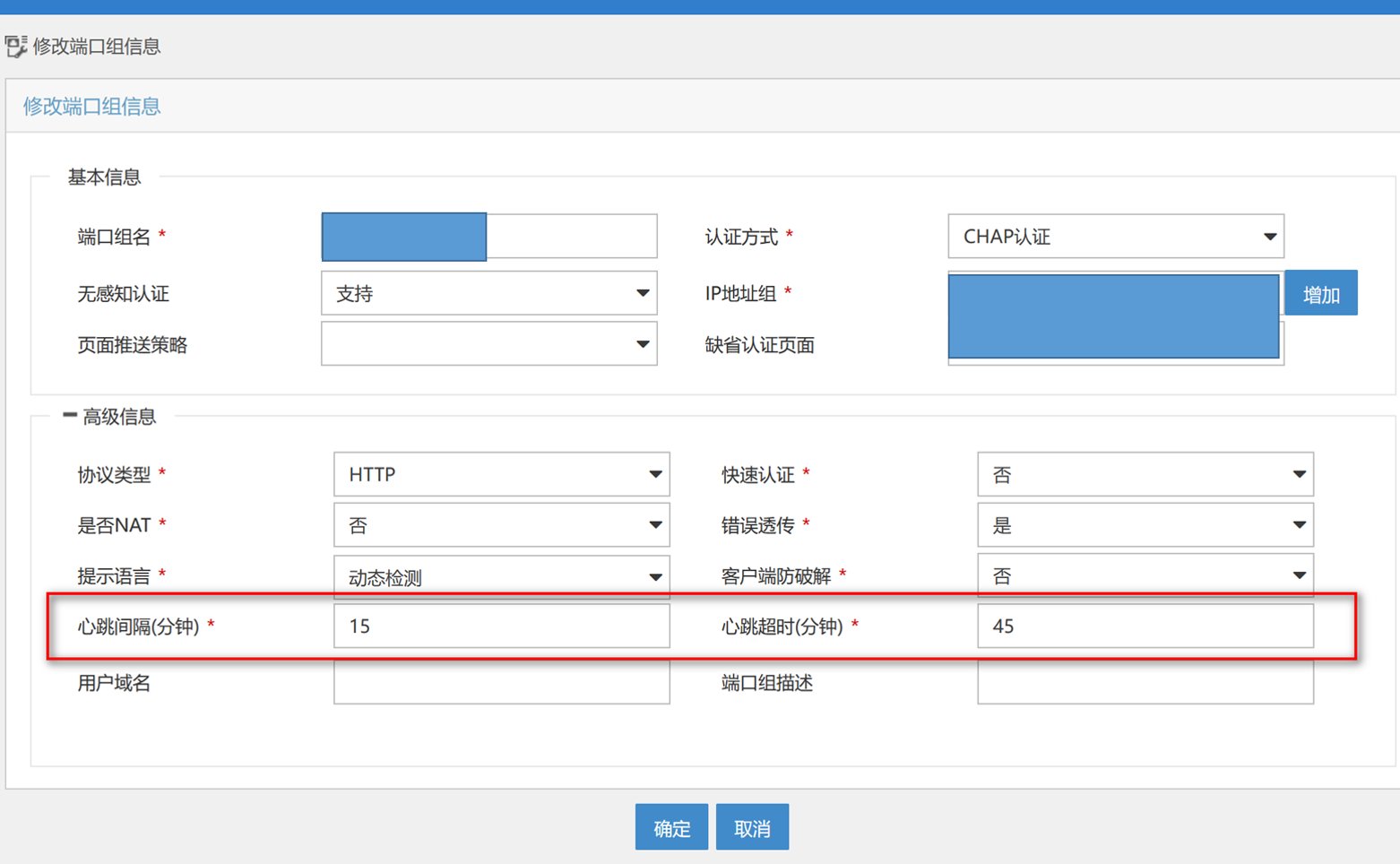Focus the 心跳超时(分钟) field with value 45
This screenshot has height=864, width=1400.
coord(1145,626)
